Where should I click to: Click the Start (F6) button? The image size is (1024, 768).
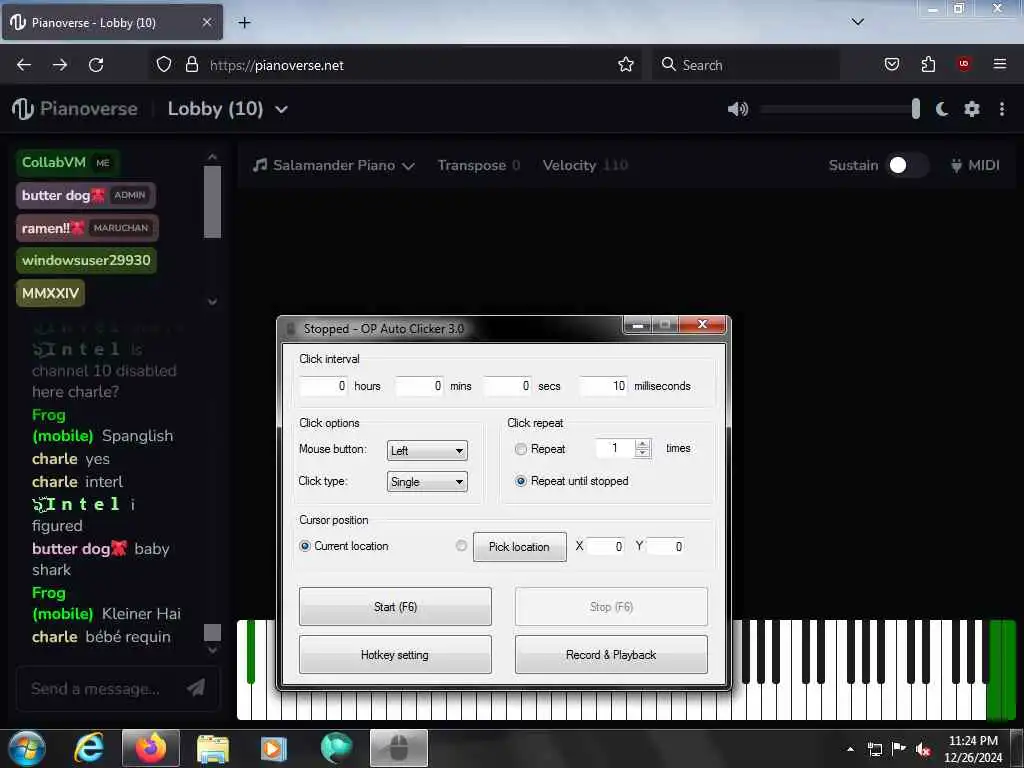(x=395, y=607)
